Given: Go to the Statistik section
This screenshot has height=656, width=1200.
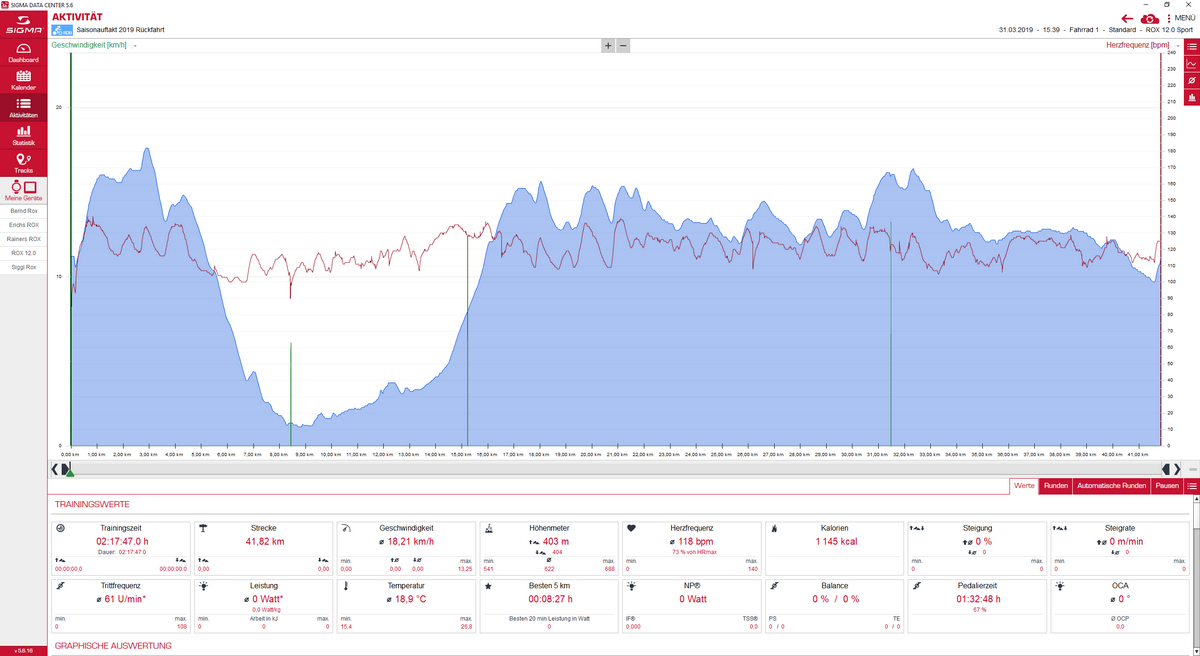Looking at the screenshot, I should pos(23,136).
